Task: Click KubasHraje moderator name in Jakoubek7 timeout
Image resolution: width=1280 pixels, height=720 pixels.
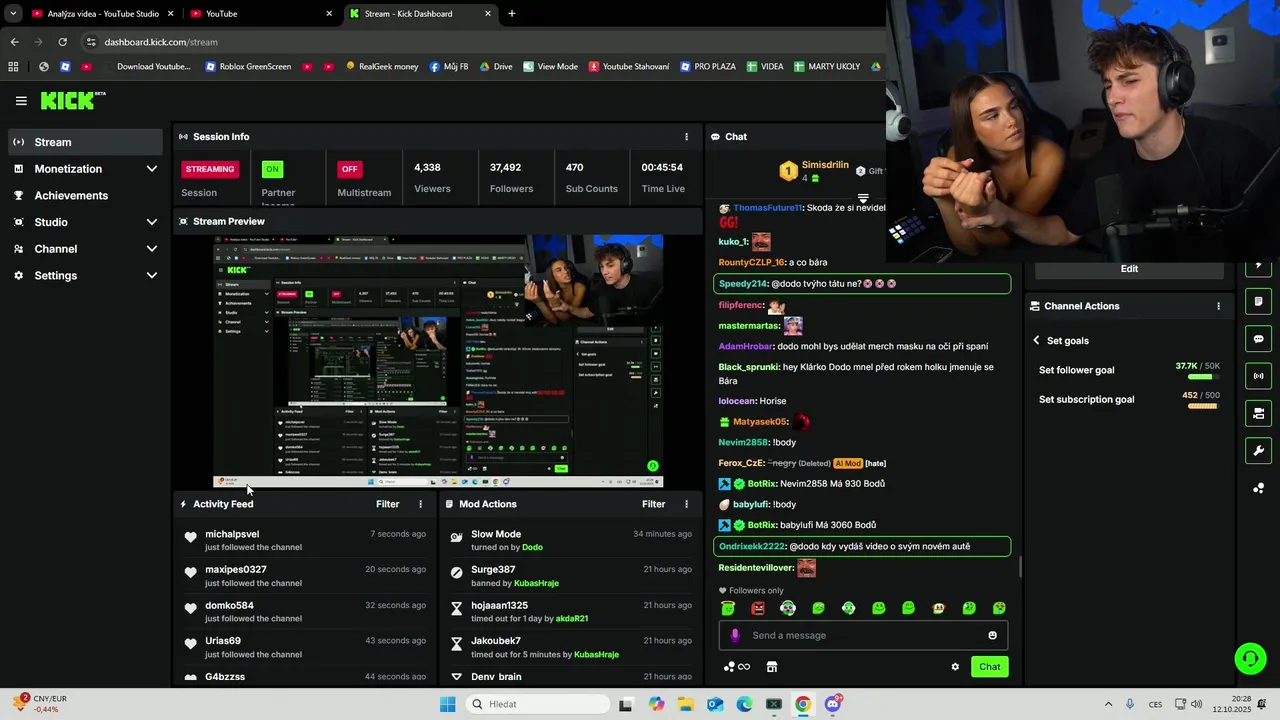Action: pyautogui.click(x=596, y=654)
